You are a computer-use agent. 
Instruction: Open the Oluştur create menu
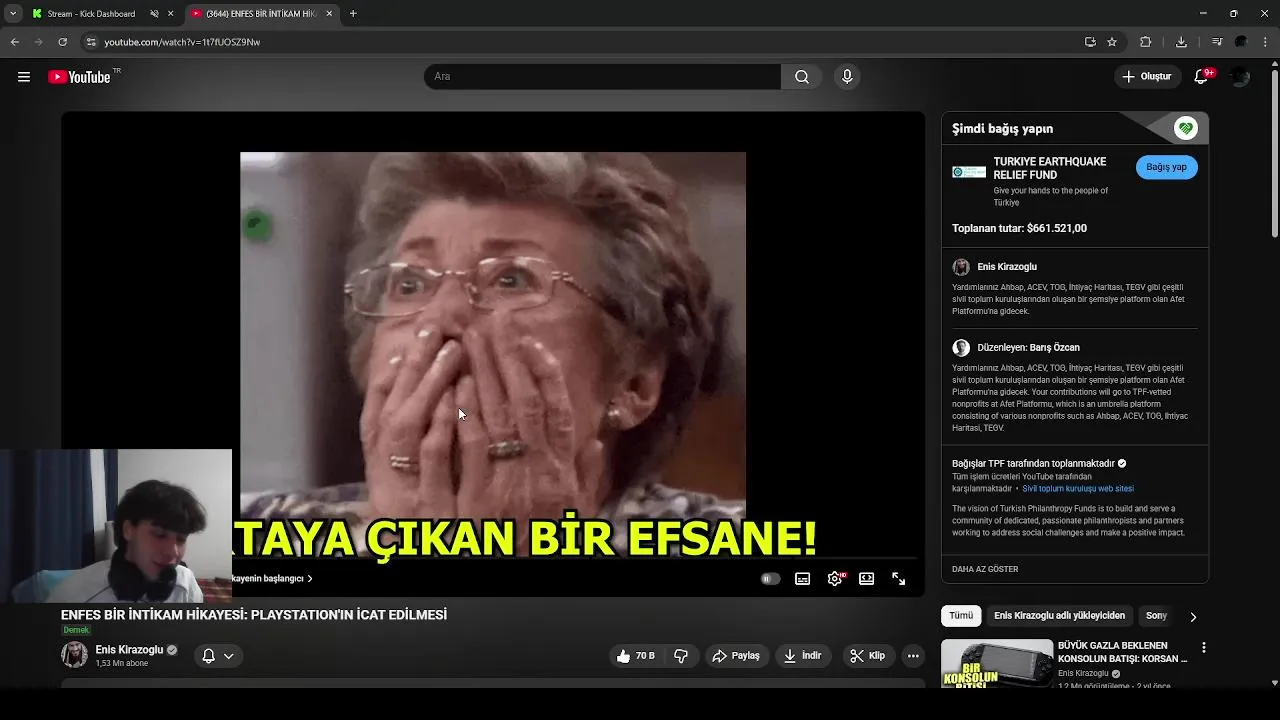coord(1147,77)
